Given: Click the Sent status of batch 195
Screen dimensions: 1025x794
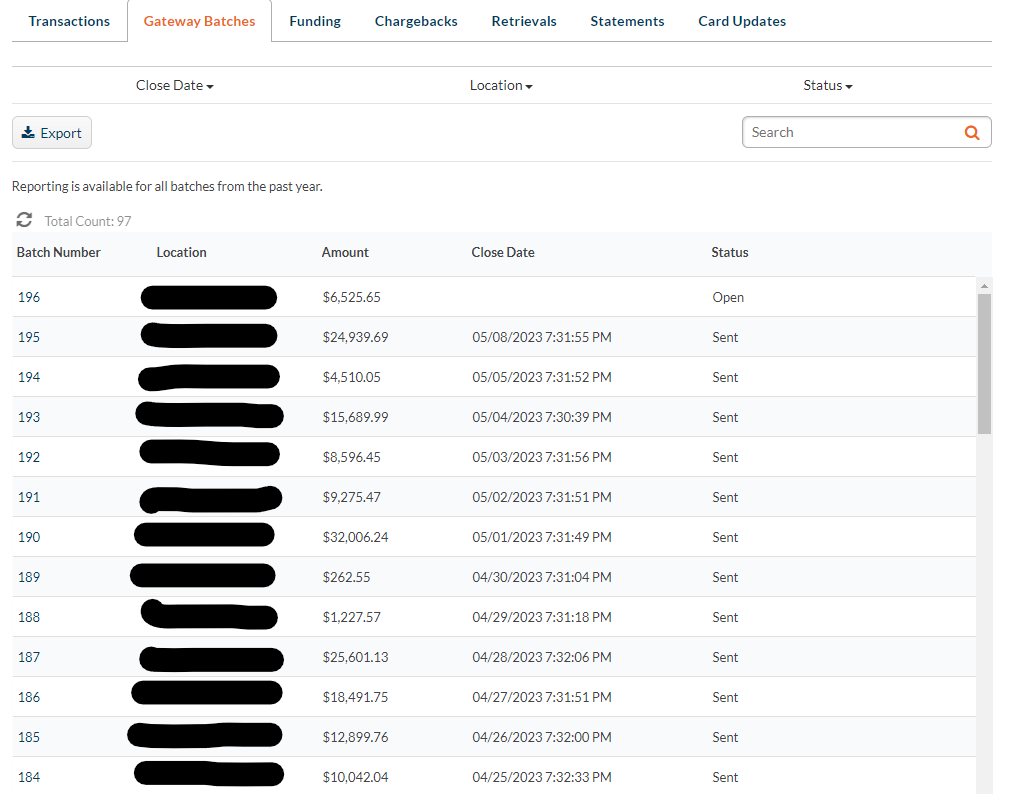Looking at the screenshot, I should pos(725,337).
